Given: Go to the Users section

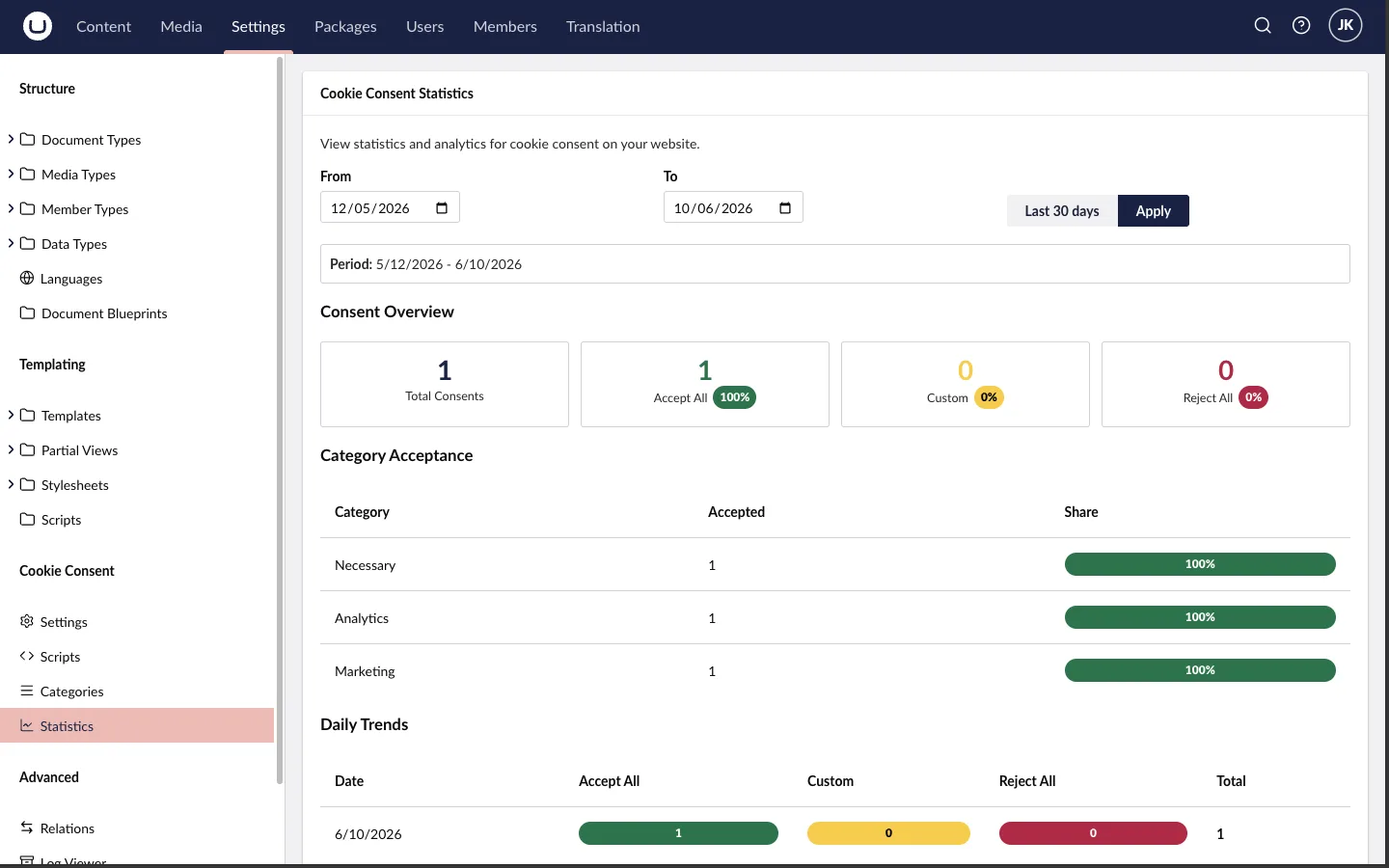Looking at the screenshot, I should tap(424, 27).
